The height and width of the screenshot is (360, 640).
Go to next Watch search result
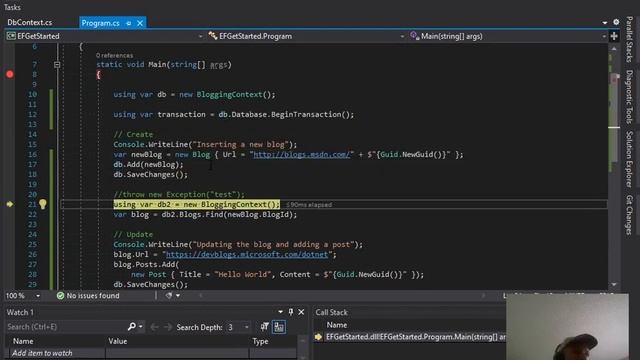pos(168,327)
